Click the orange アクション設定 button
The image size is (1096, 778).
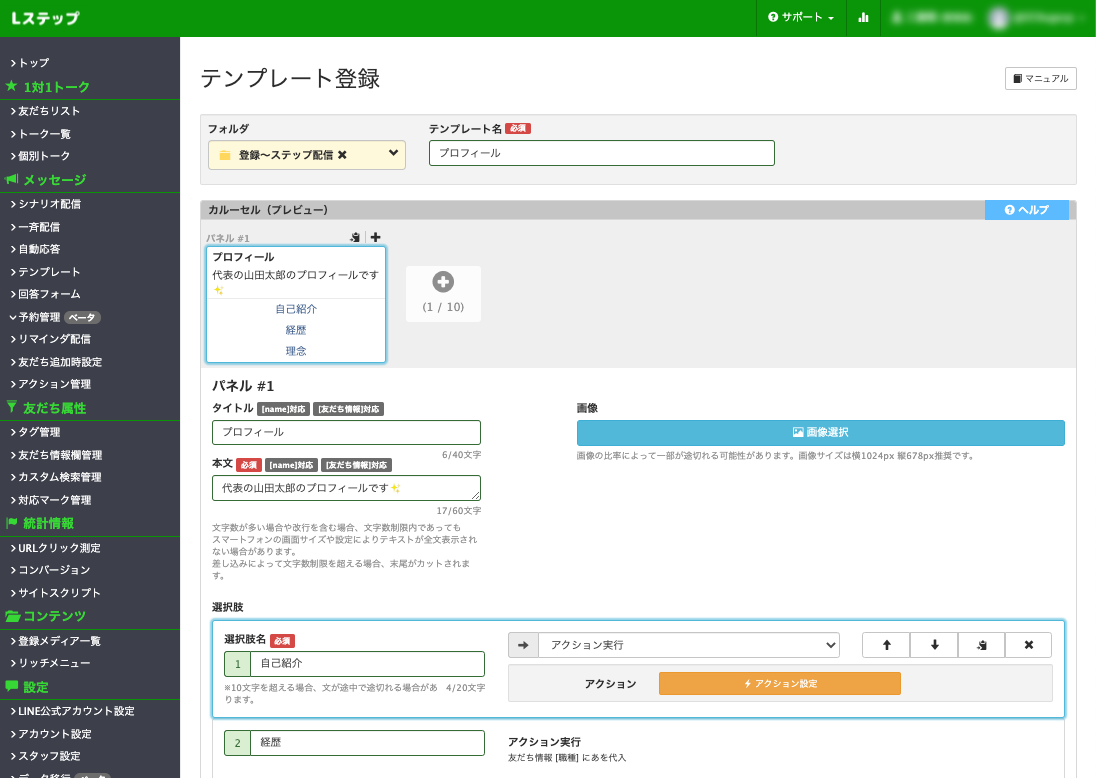pyautogui.click(x=779, y=683)
